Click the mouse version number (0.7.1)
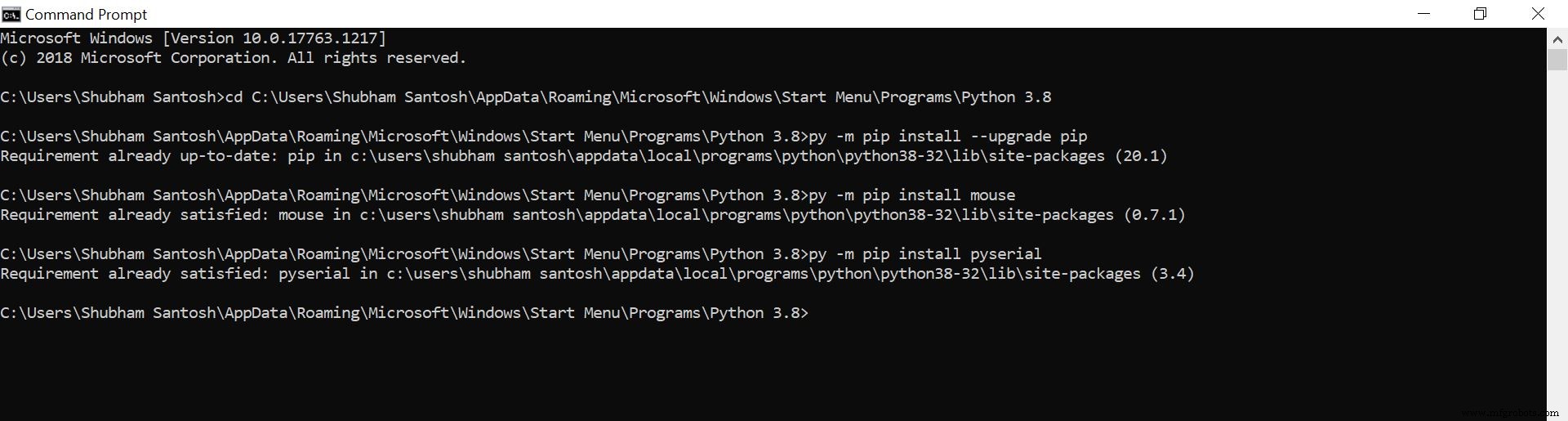Screen dimensions: 1568x421 [x=1154, y=215]
